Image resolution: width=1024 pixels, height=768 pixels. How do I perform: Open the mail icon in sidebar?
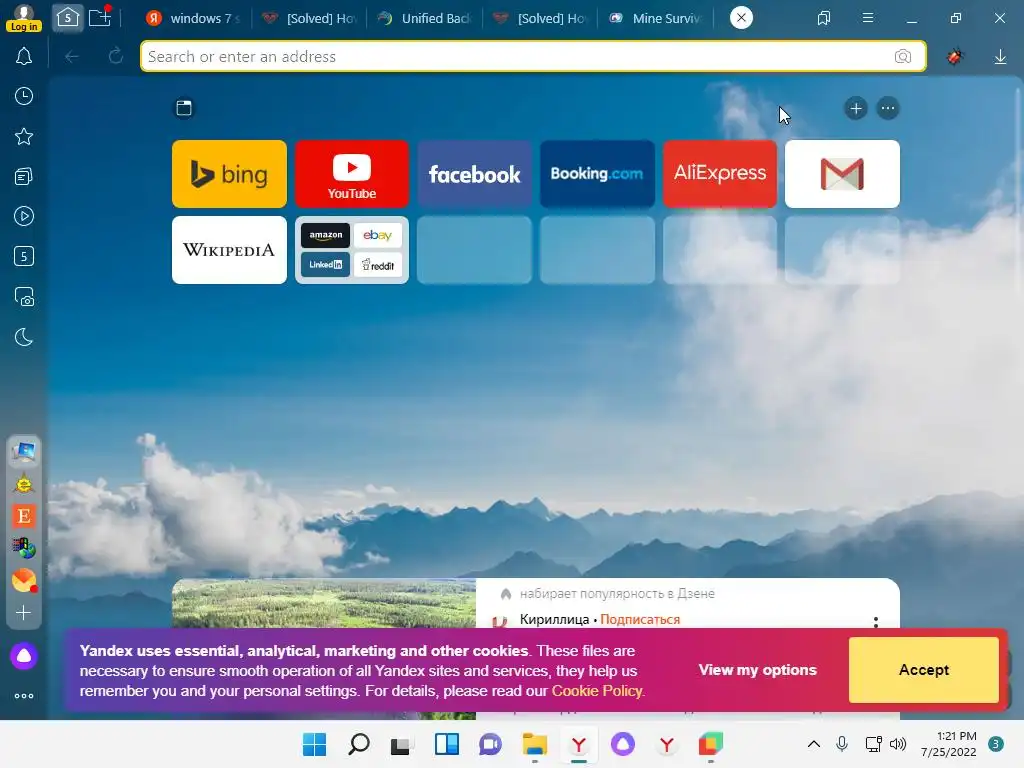(x=24, y=580)
